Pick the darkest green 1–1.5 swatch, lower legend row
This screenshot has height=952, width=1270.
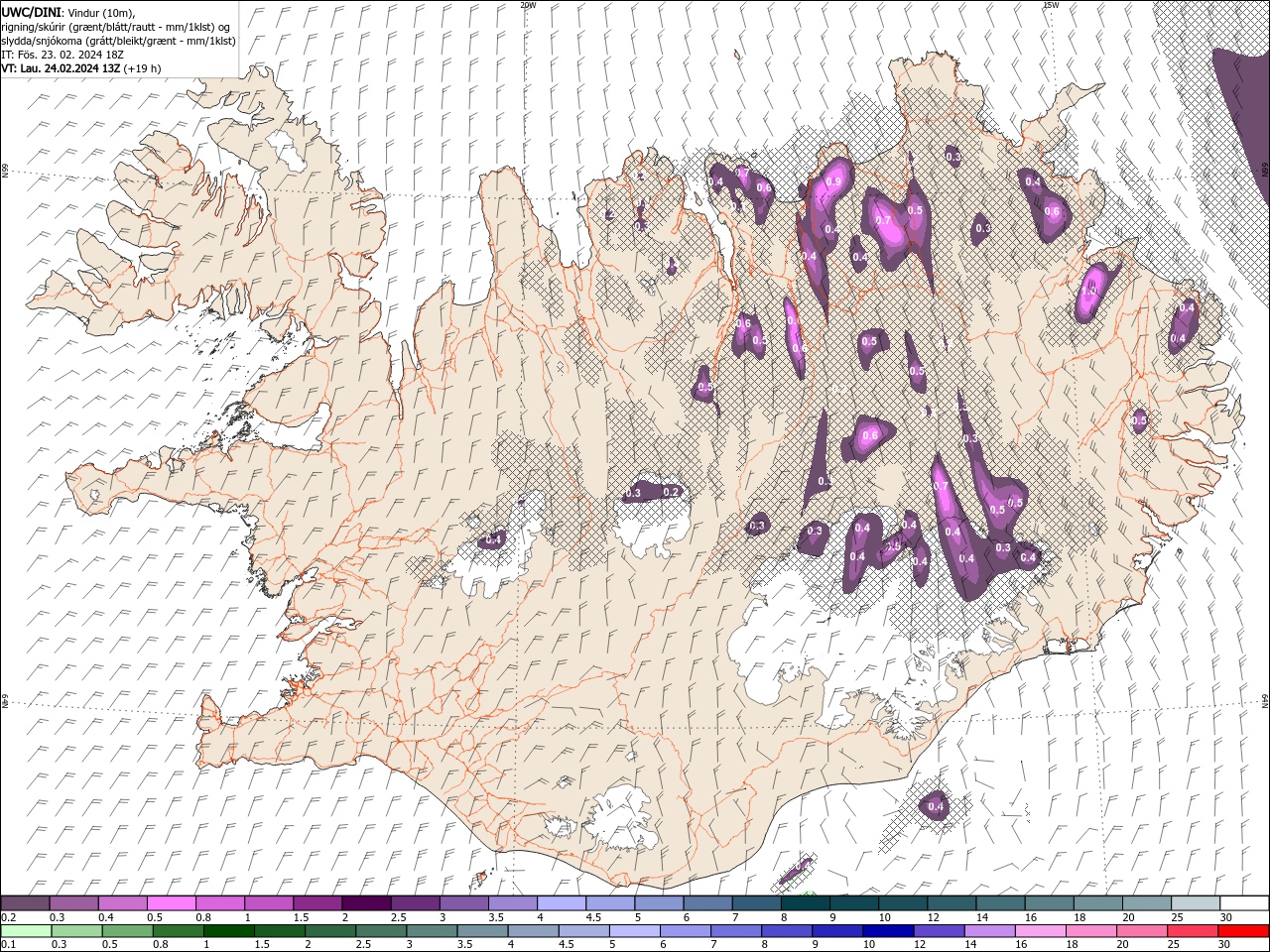(x=228, y=931)
